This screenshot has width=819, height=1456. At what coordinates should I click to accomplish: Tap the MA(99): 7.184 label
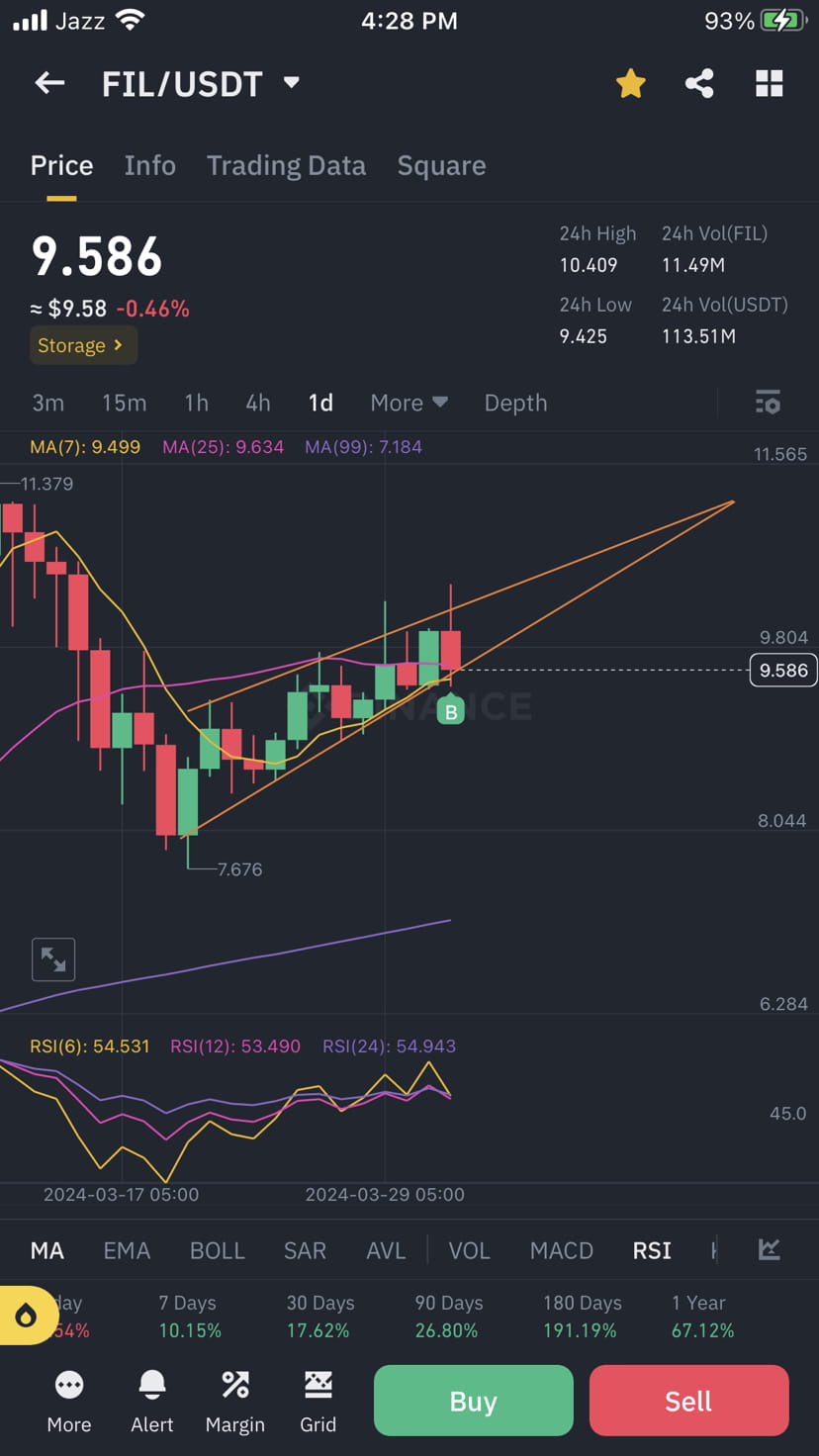(364, 447)
